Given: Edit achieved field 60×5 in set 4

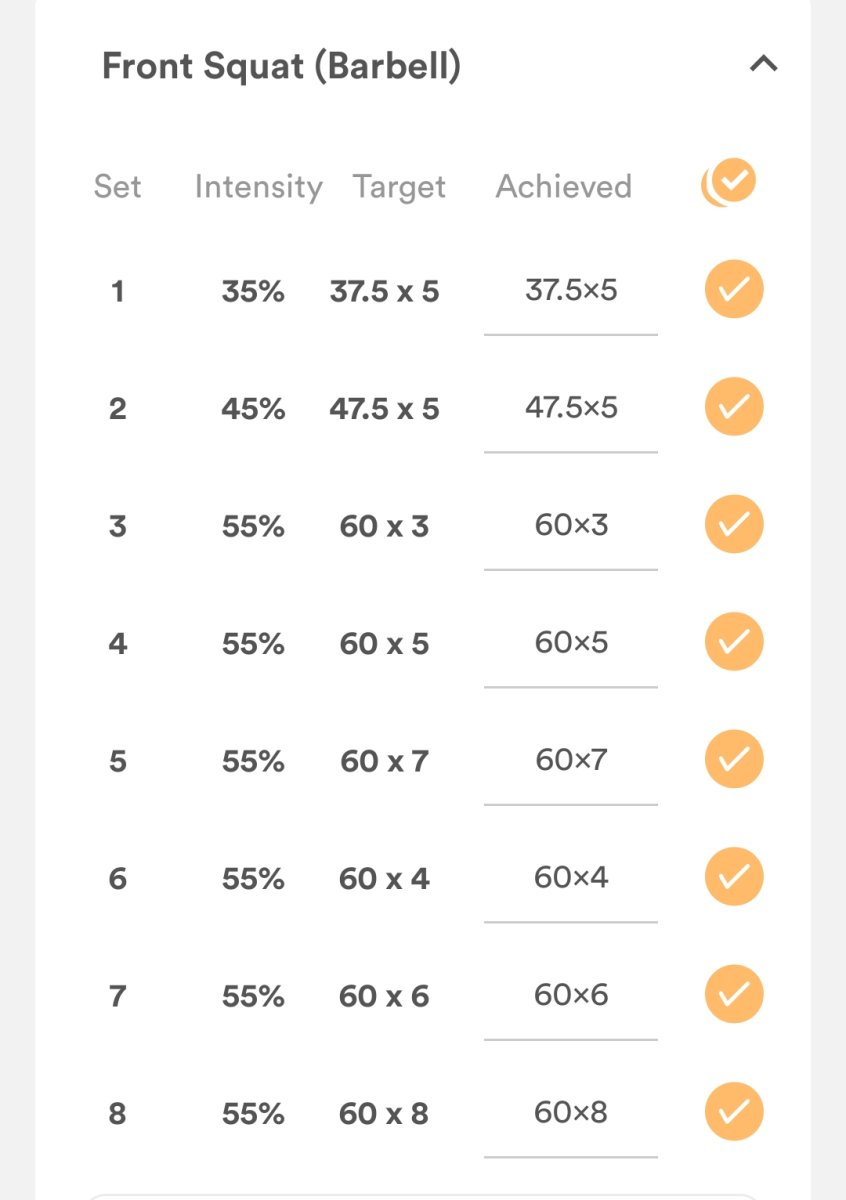Looking at the screenshot, I should tap(571, 643).
